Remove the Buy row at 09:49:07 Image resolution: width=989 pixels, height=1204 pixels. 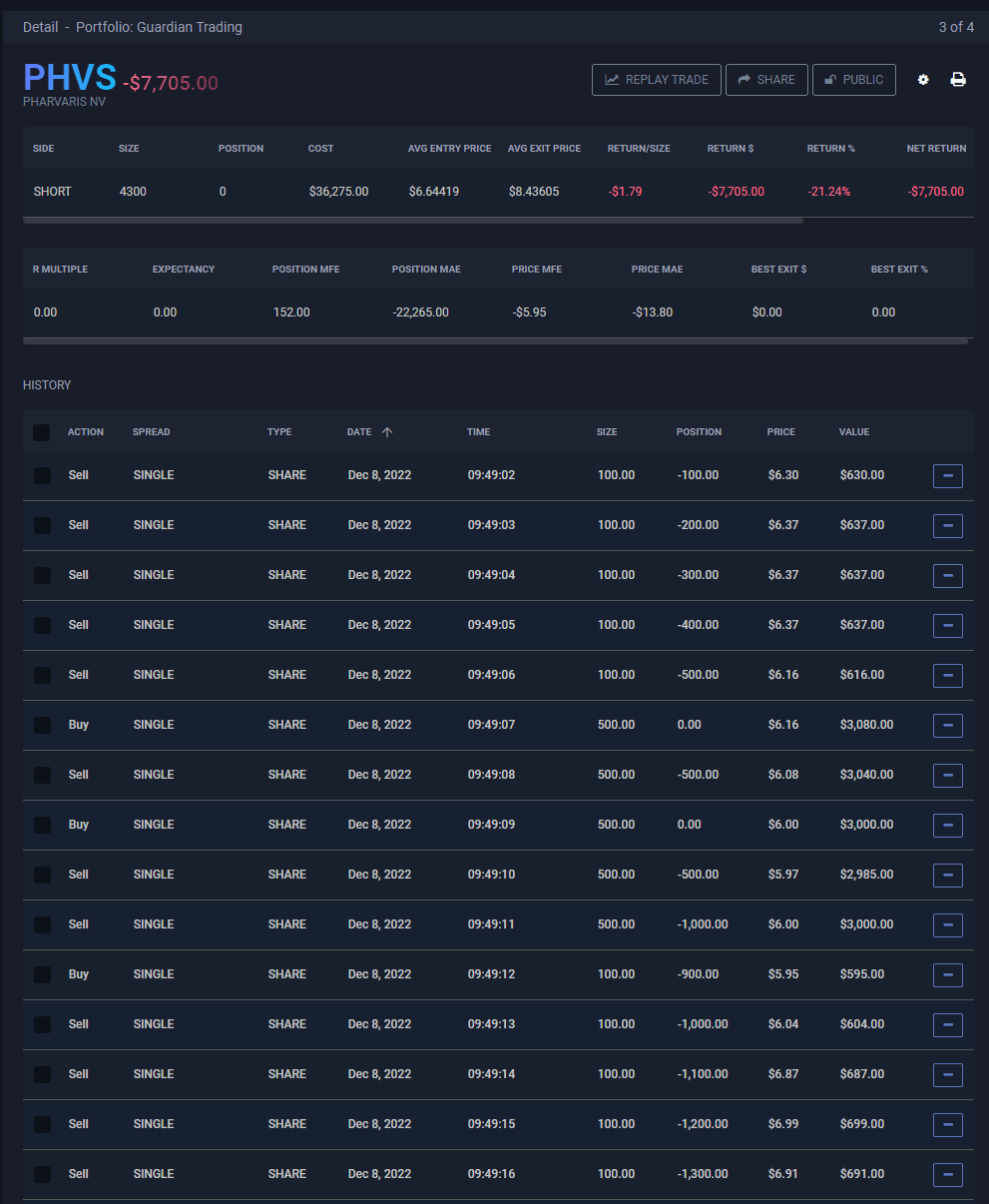pyautogui.click(x=948, y=726)
